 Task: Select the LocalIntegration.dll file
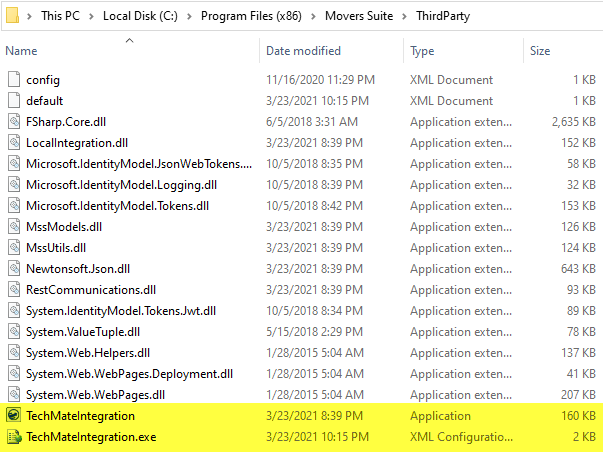click(x=77, y=143)
